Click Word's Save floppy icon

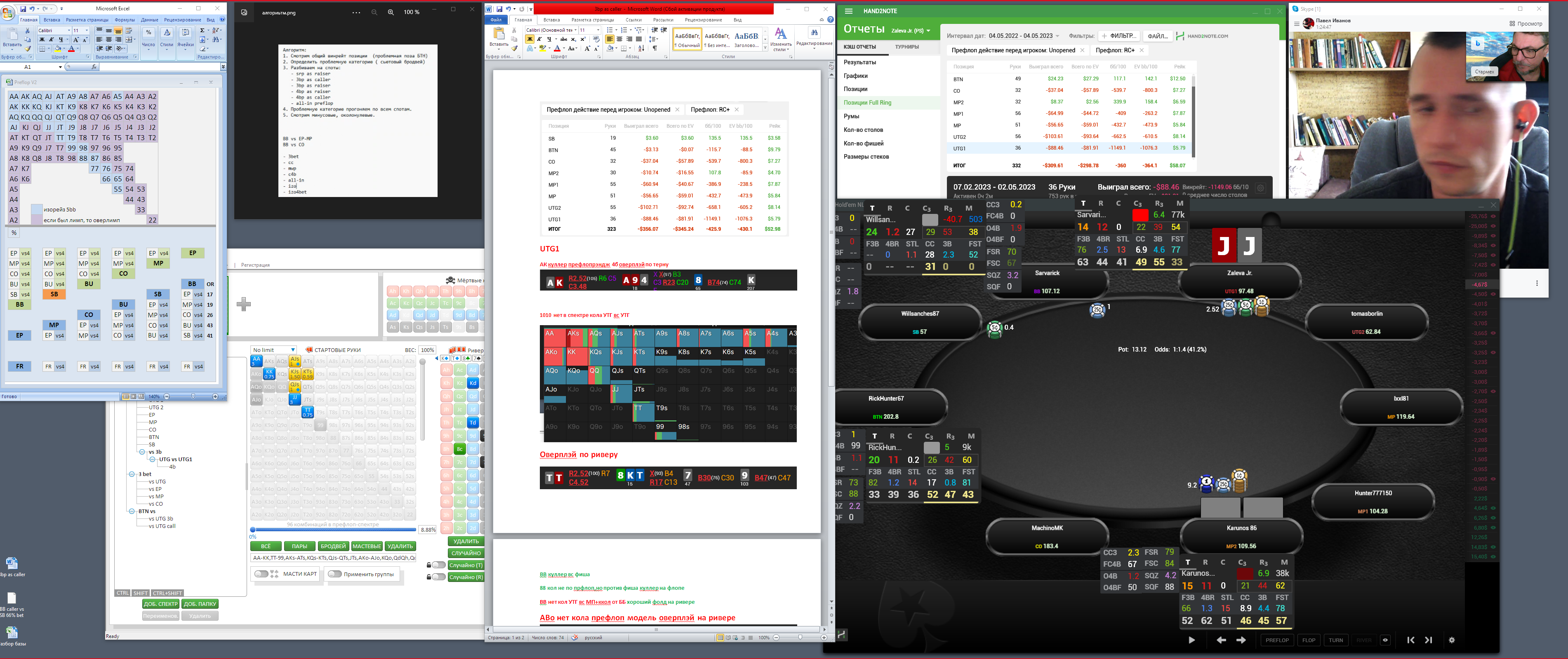499,9
